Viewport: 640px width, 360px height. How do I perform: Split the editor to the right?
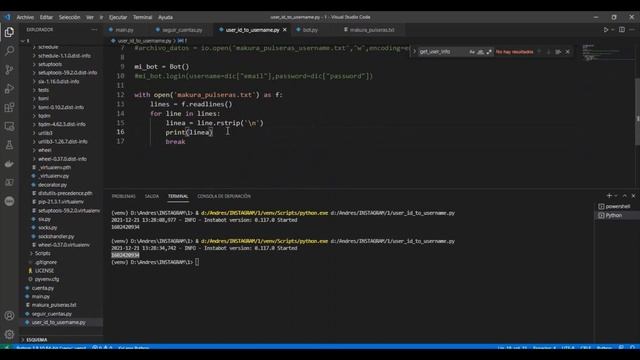coord(622,30)
